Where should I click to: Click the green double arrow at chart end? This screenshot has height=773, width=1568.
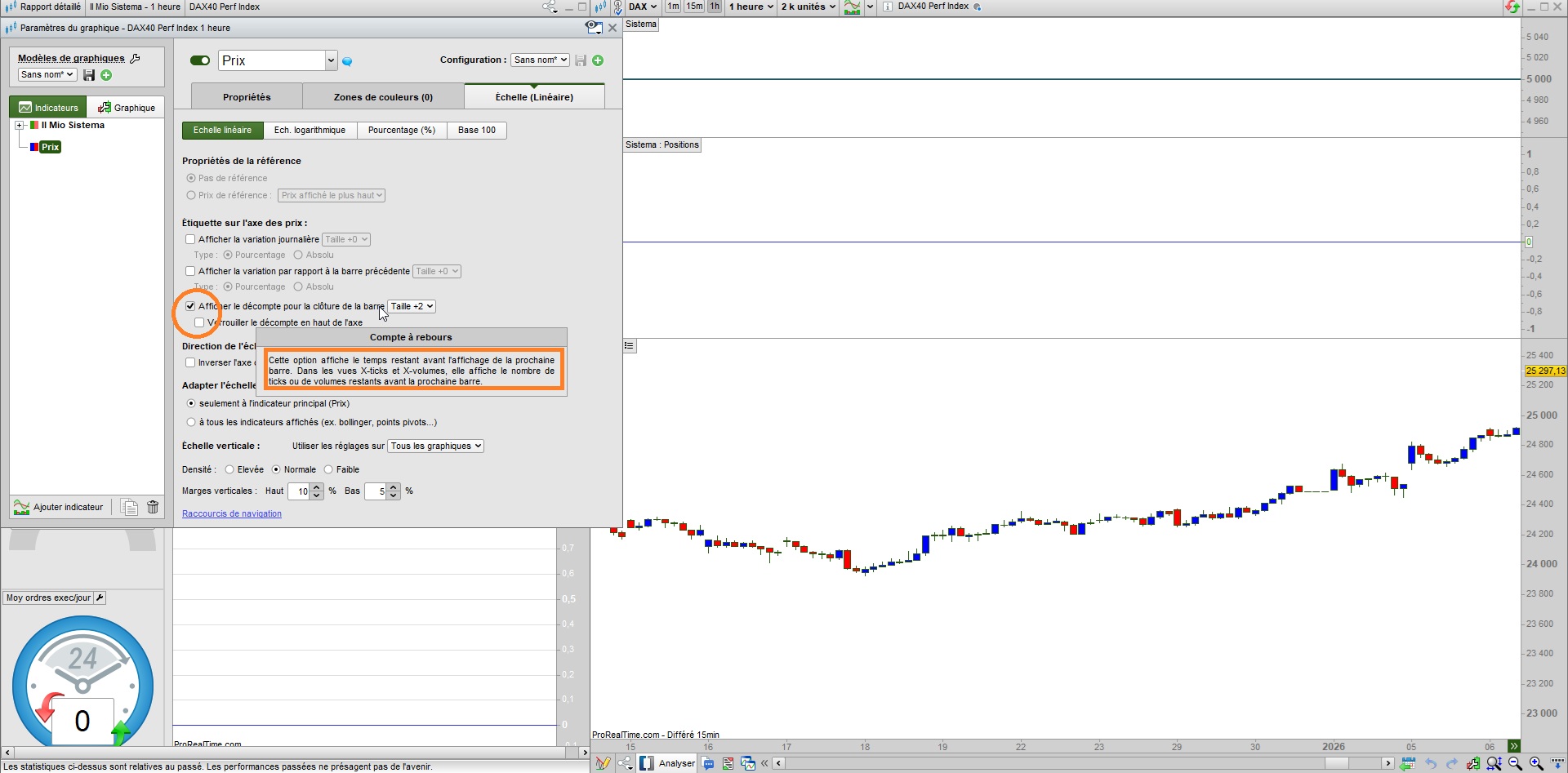pyautogui.click(x=1513, y=746)
